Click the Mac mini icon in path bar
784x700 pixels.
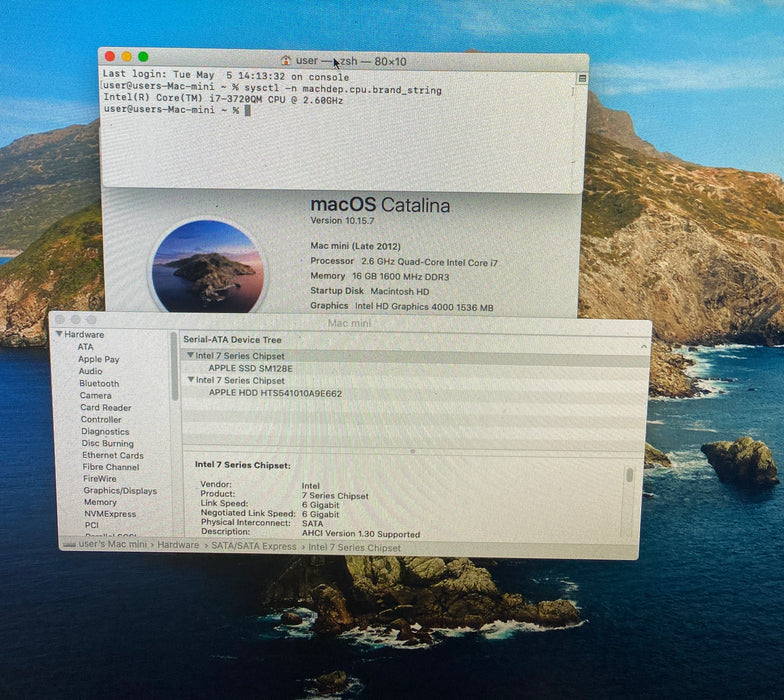point(70,544)
